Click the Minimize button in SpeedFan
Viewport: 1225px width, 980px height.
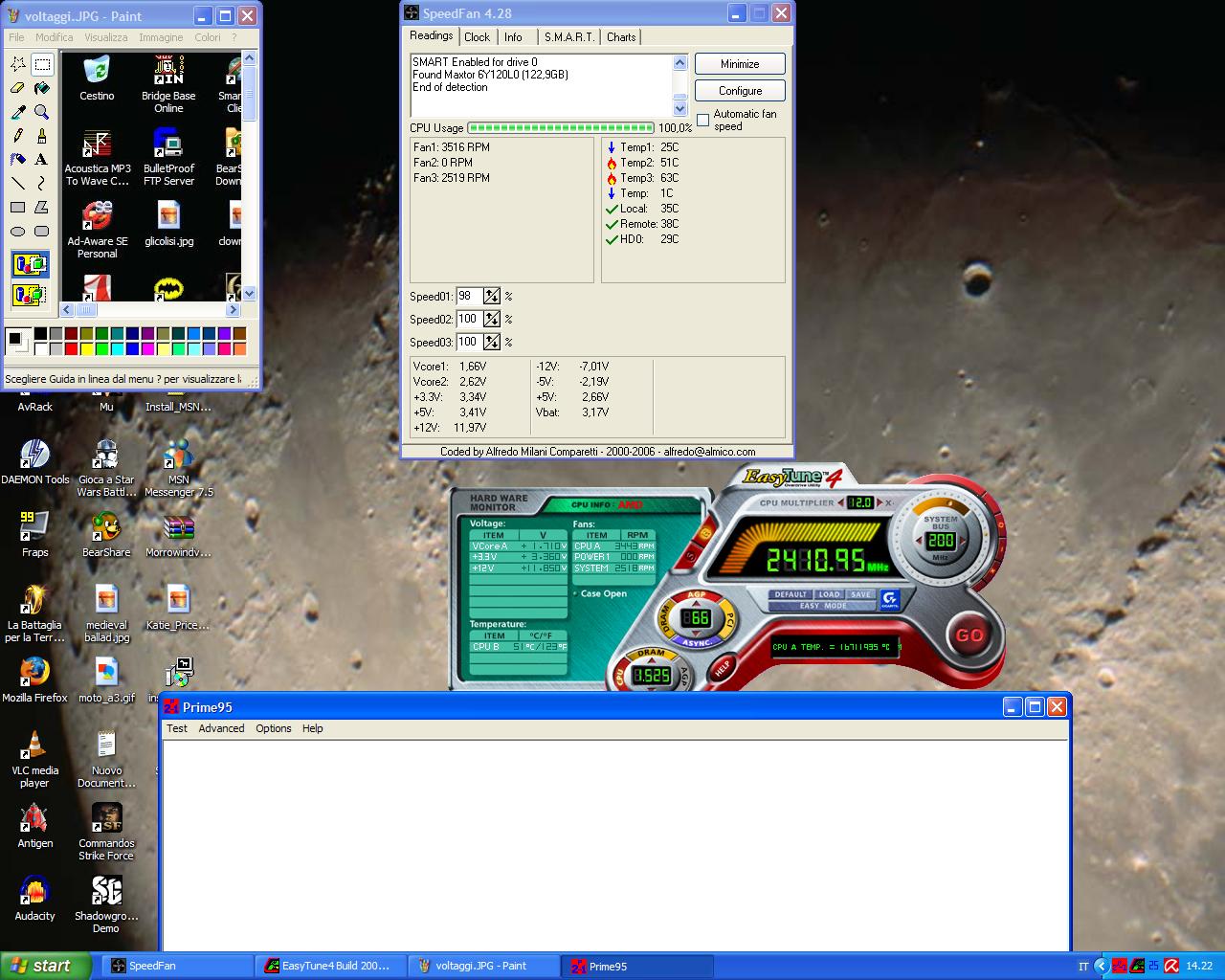click(740, 64)
